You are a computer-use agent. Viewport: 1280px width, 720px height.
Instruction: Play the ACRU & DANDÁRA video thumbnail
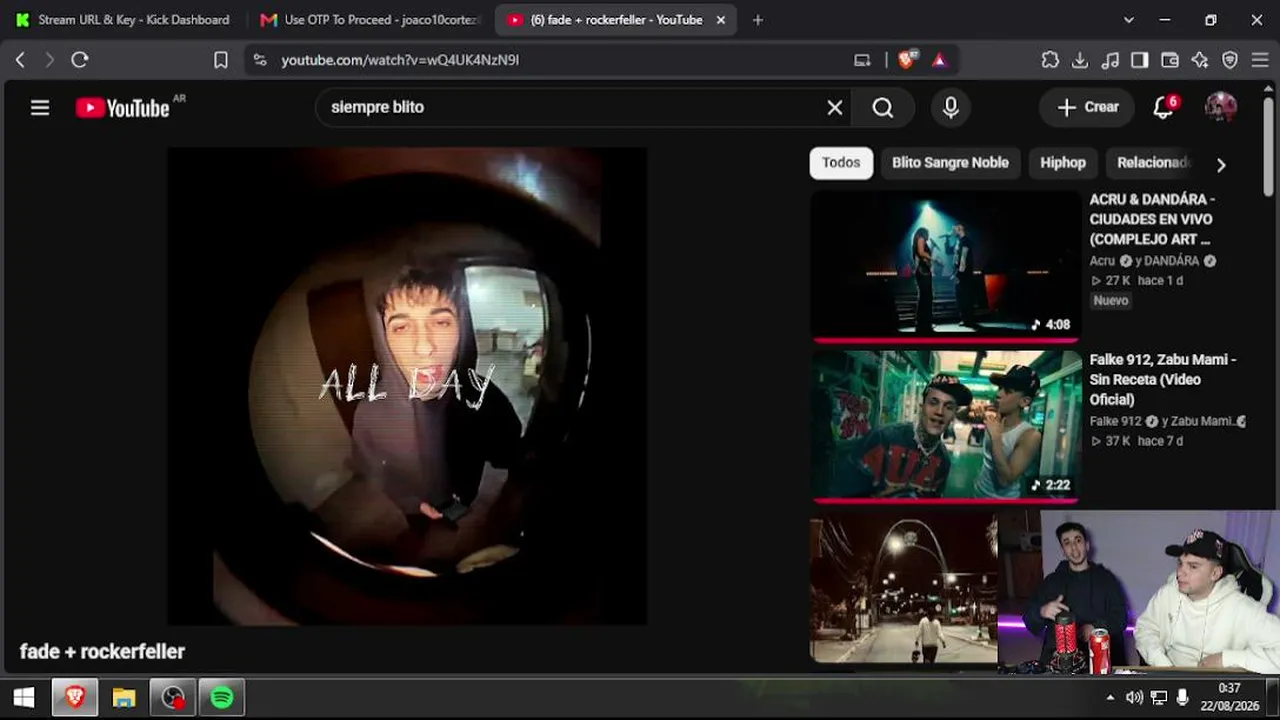click(946, 265)
